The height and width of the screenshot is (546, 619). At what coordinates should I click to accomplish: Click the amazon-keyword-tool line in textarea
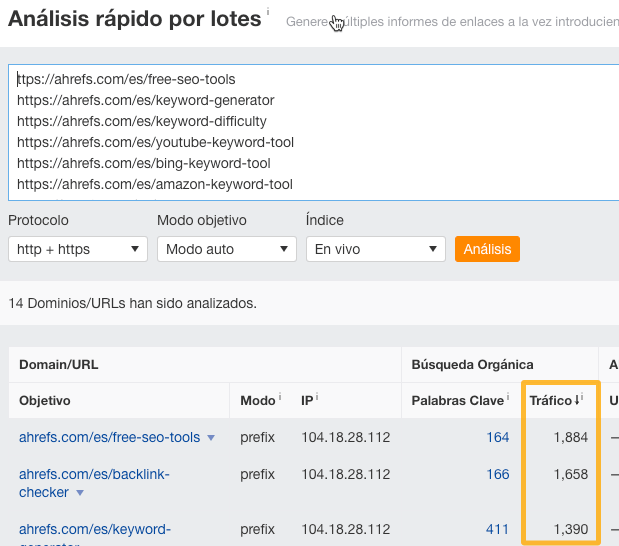click(155, 184)
